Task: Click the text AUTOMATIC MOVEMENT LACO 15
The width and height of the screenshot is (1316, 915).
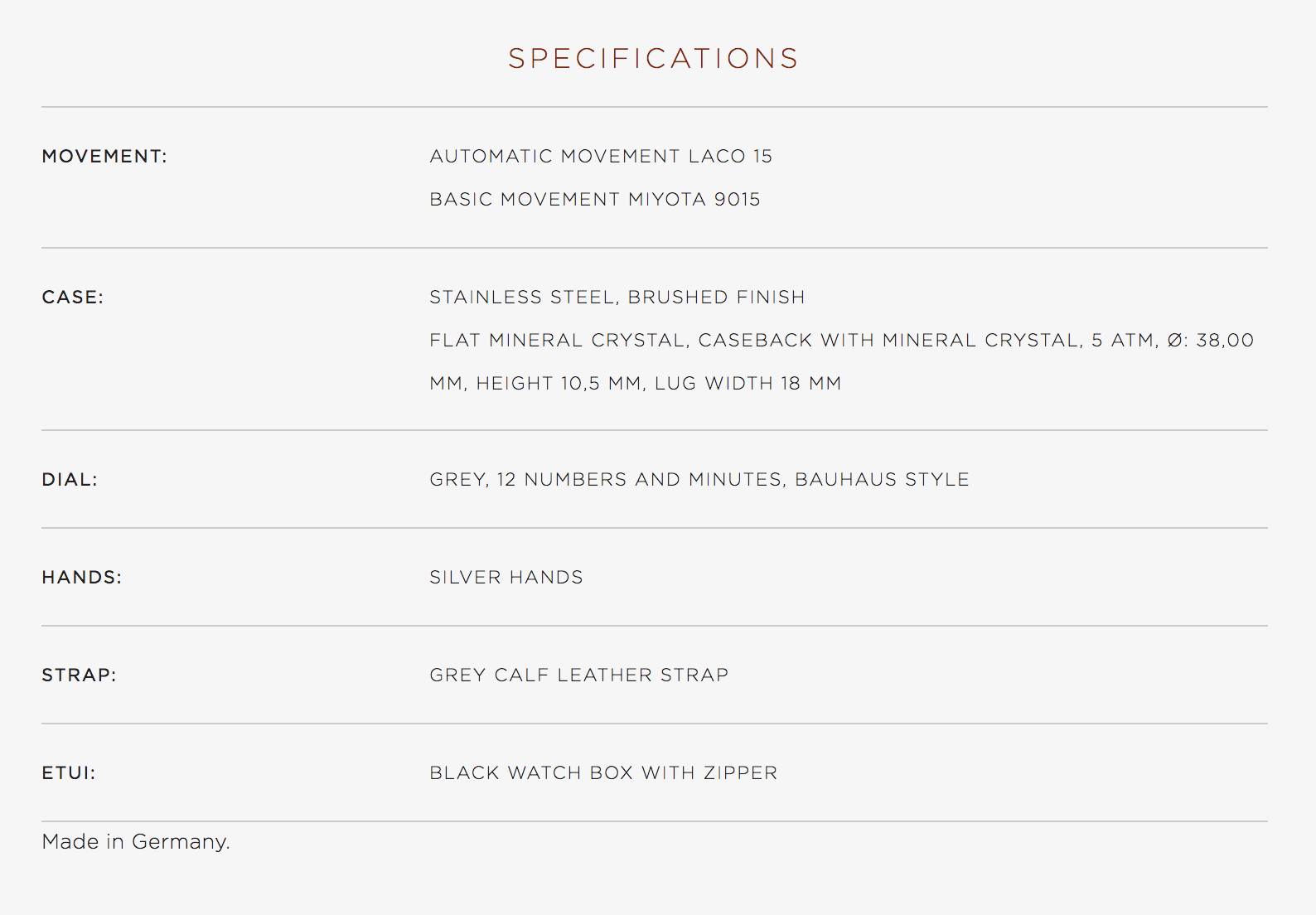Action: click(x=601, y=156)
